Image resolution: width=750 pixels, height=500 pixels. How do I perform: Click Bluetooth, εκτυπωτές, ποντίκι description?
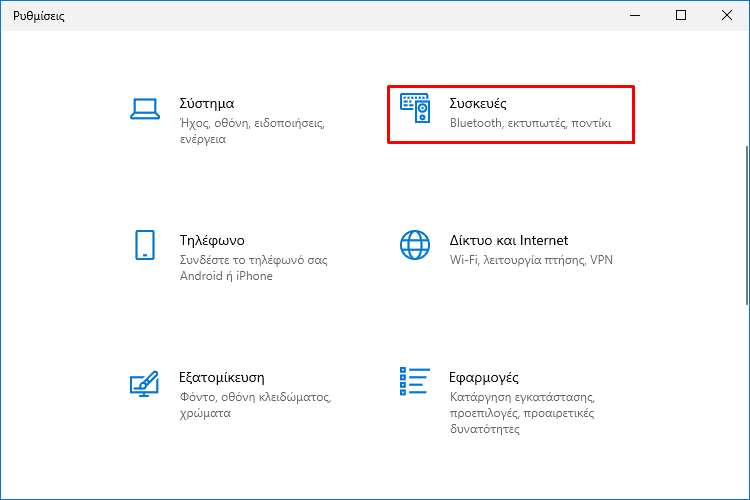tap(530, 123)
